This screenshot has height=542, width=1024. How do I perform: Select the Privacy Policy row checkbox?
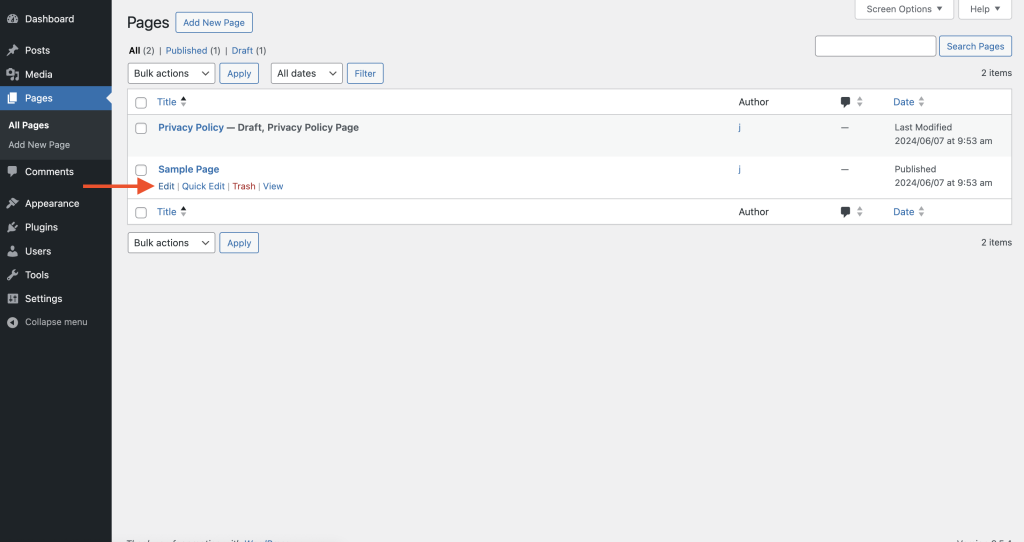tap(141, 128)
